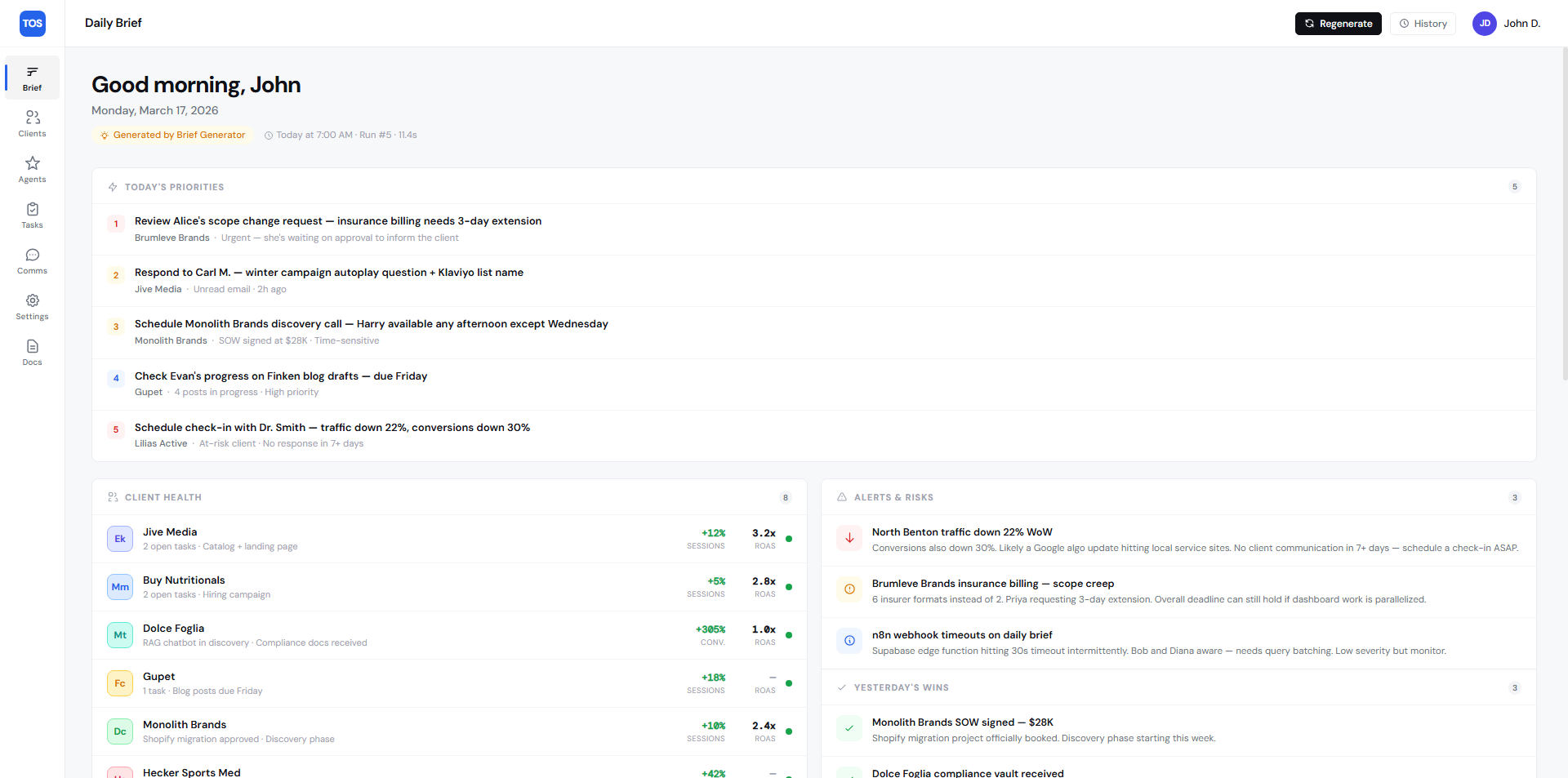Click the Generated by Brief Generator badge
The image size is (1568, 778).
(x=172, y=135)
